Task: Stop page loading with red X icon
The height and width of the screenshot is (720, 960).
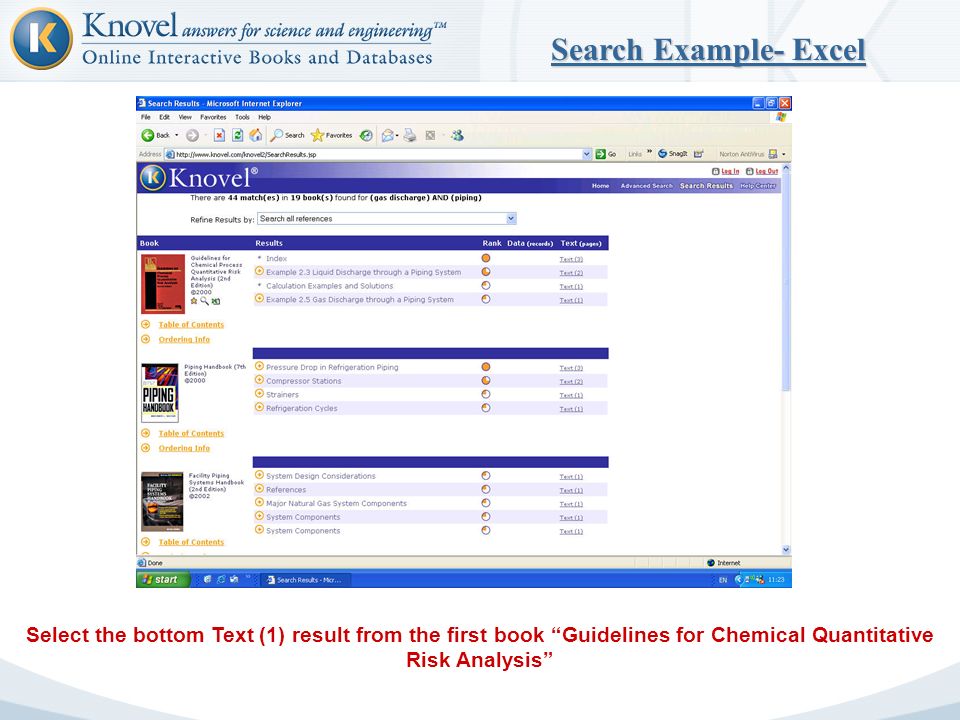Action: [x=219, y=135]
